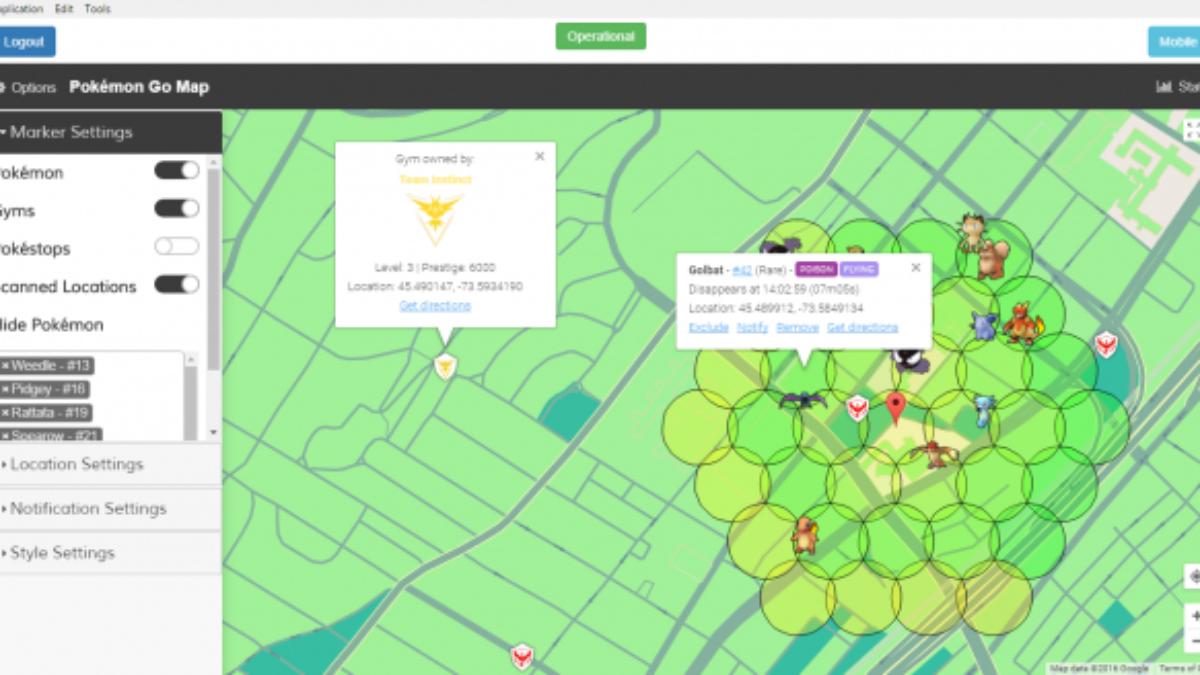Click the Poison type badge
This screenshot has width=1200, height=675.
coord(815,269)
